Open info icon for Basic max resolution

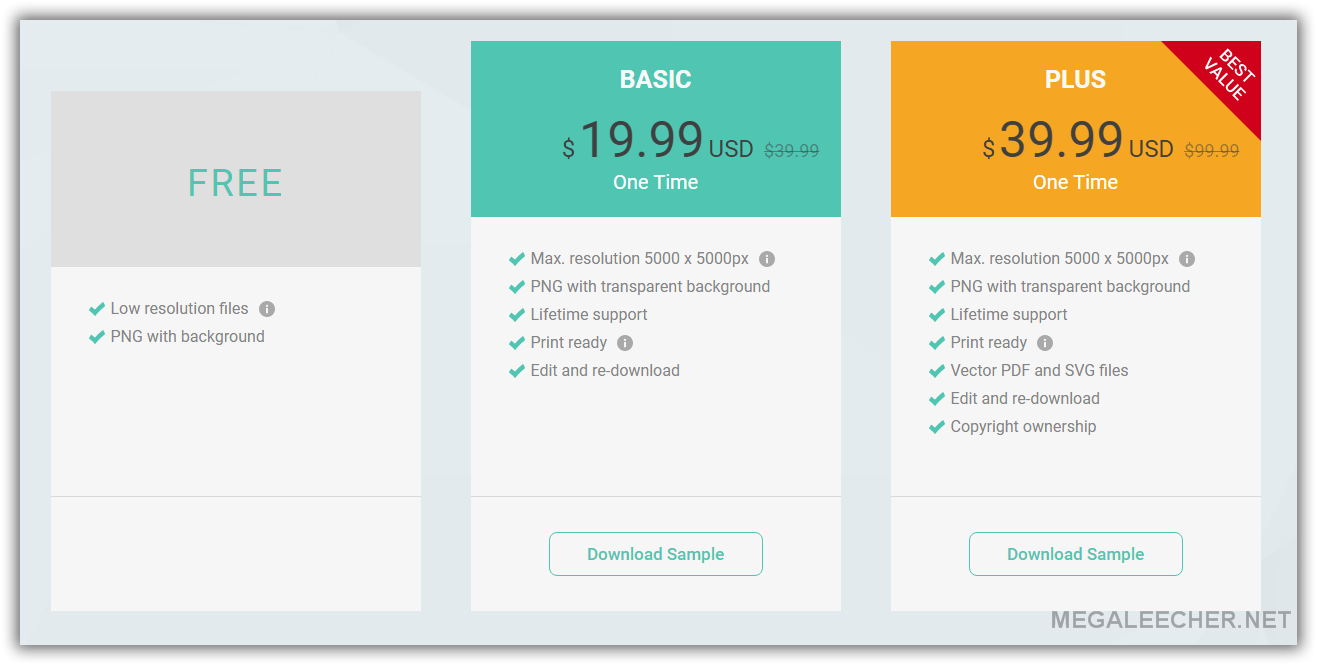point(767,259)
